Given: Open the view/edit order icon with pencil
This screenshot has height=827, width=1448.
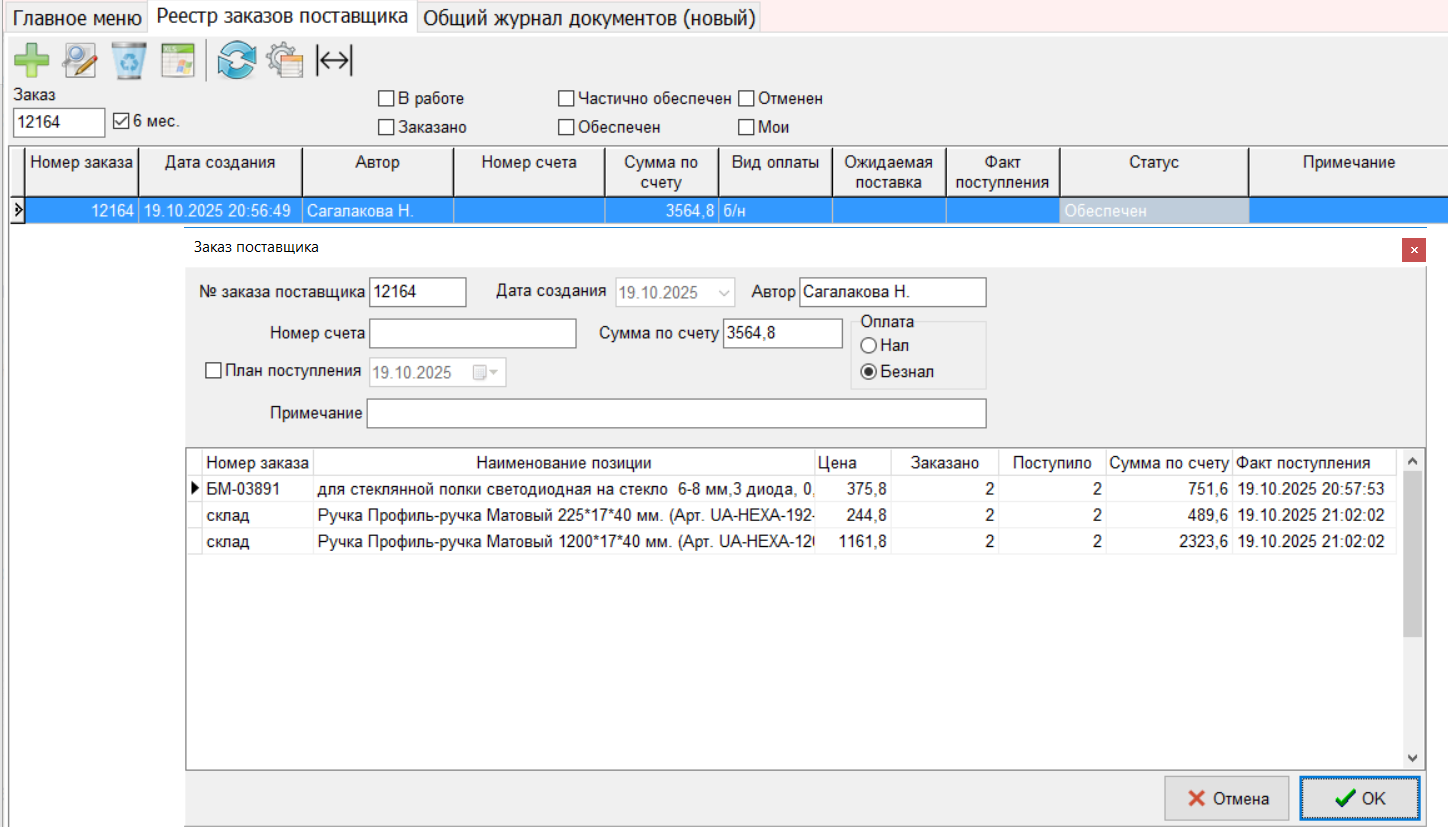Looking at the screenshot, I should click(80, 60).
